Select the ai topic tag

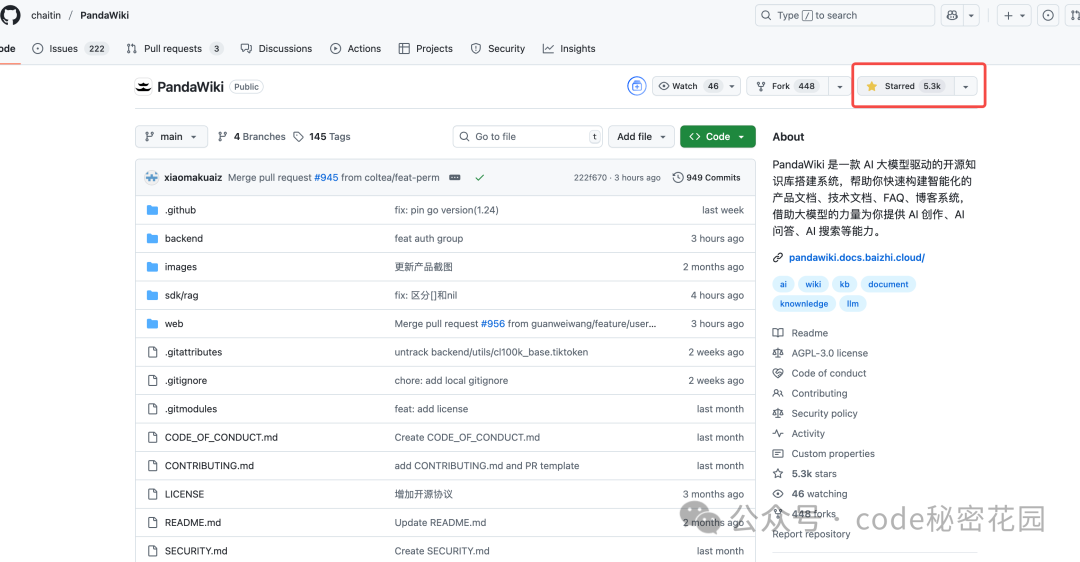tap(783, 284)
